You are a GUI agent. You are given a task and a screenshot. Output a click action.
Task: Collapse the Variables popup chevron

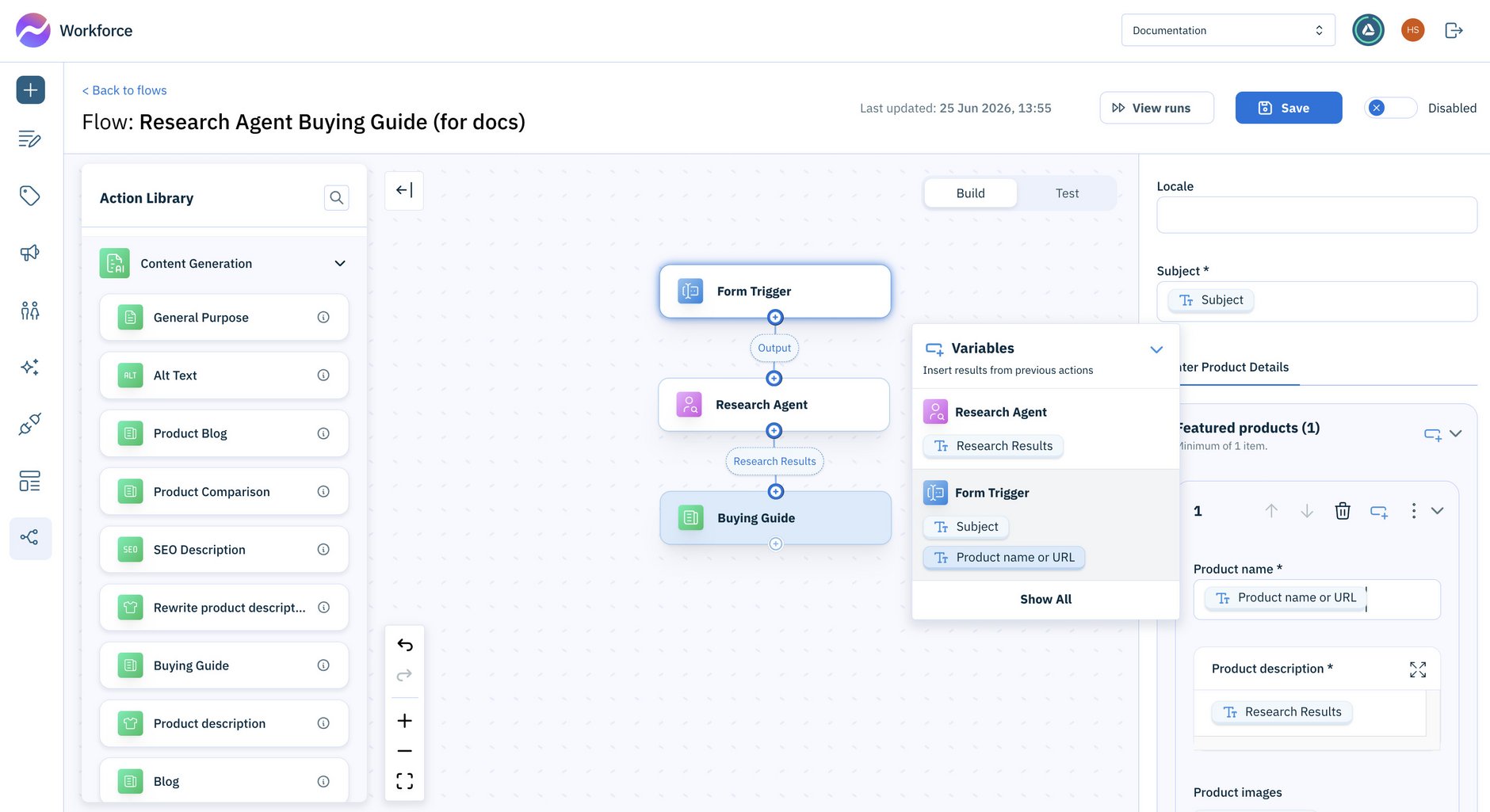[1156, 349]
